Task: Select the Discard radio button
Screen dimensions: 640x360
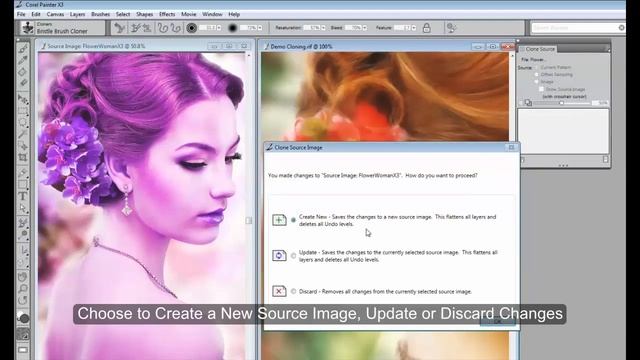Action: [293, 291]
